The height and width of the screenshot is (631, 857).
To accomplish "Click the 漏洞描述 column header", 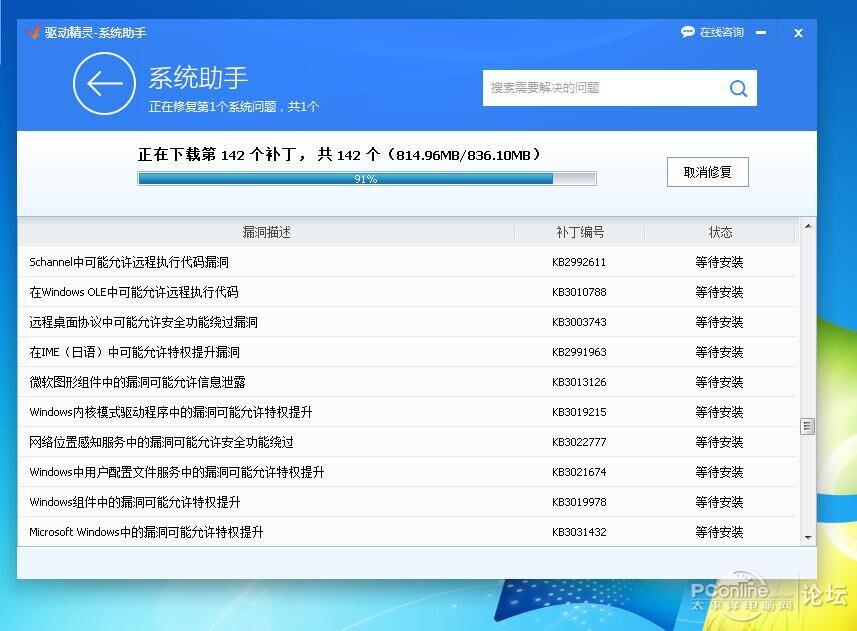I will [x=266, y=232].
